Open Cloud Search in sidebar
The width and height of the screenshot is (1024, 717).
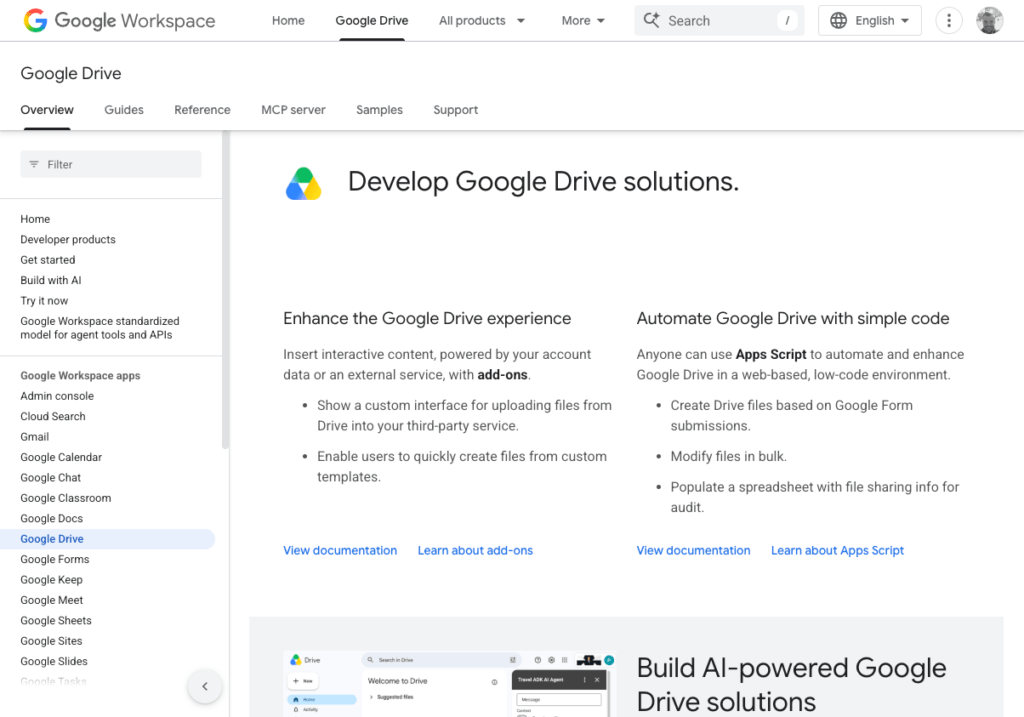tap(53, 416)
